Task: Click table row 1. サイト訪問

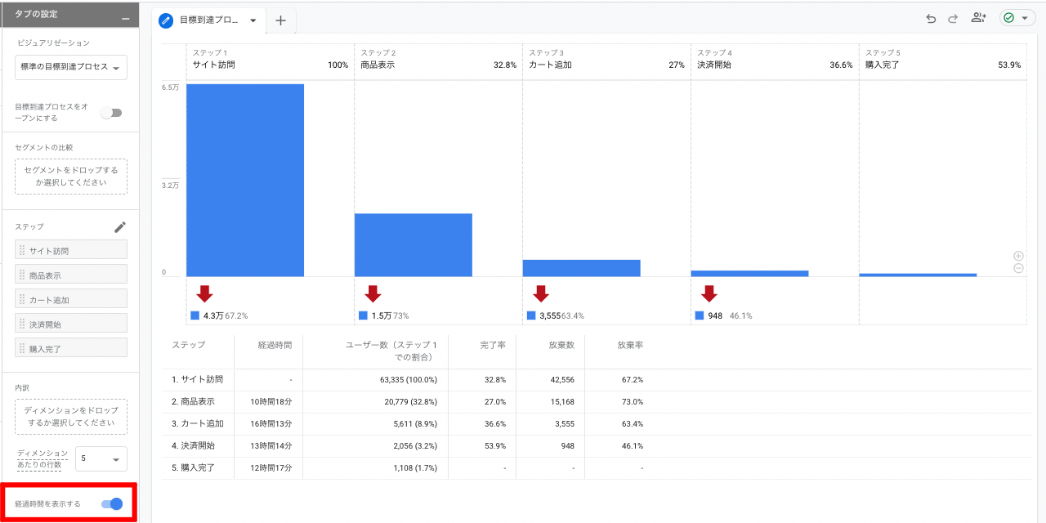Action: tap(597, 380)
